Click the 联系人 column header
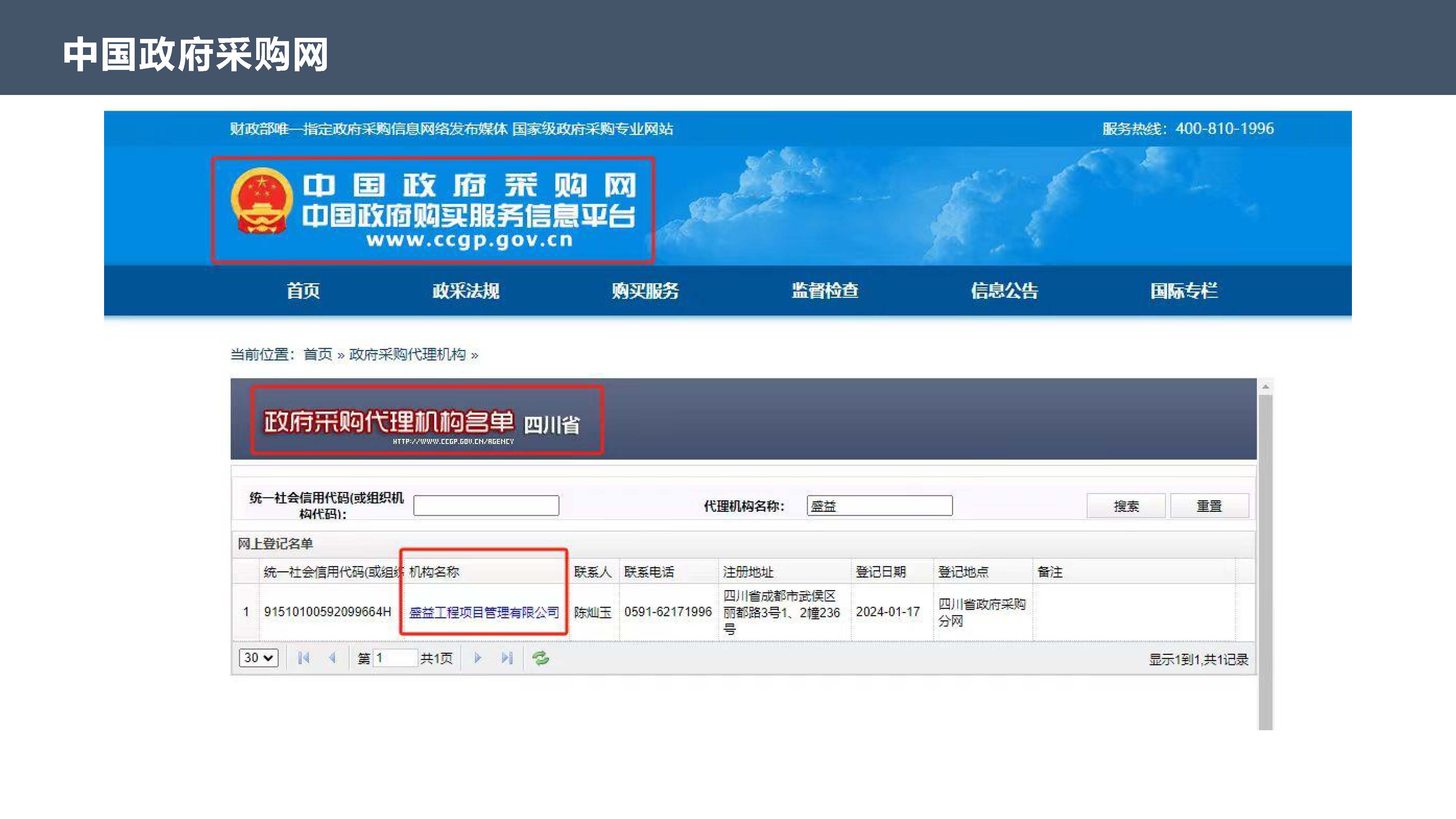The width and height of the screenshot is (1456, 819). pyautogui.click(x=594, y=572)
